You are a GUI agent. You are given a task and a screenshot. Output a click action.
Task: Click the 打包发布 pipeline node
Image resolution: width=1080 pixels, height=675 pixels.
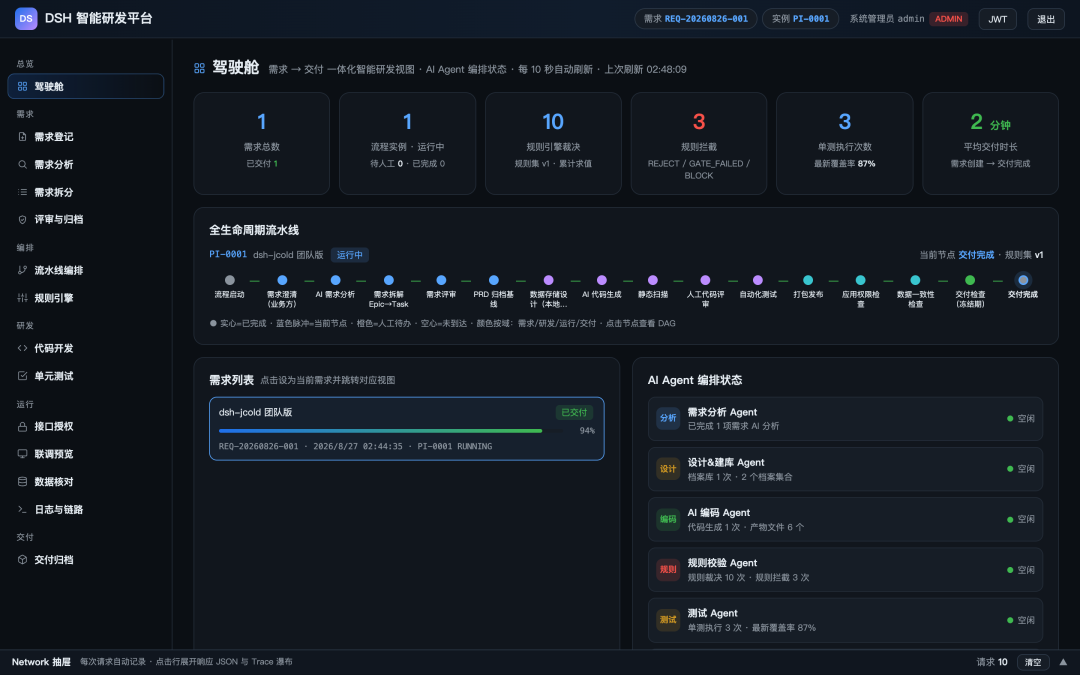click(x=808, y=280)
